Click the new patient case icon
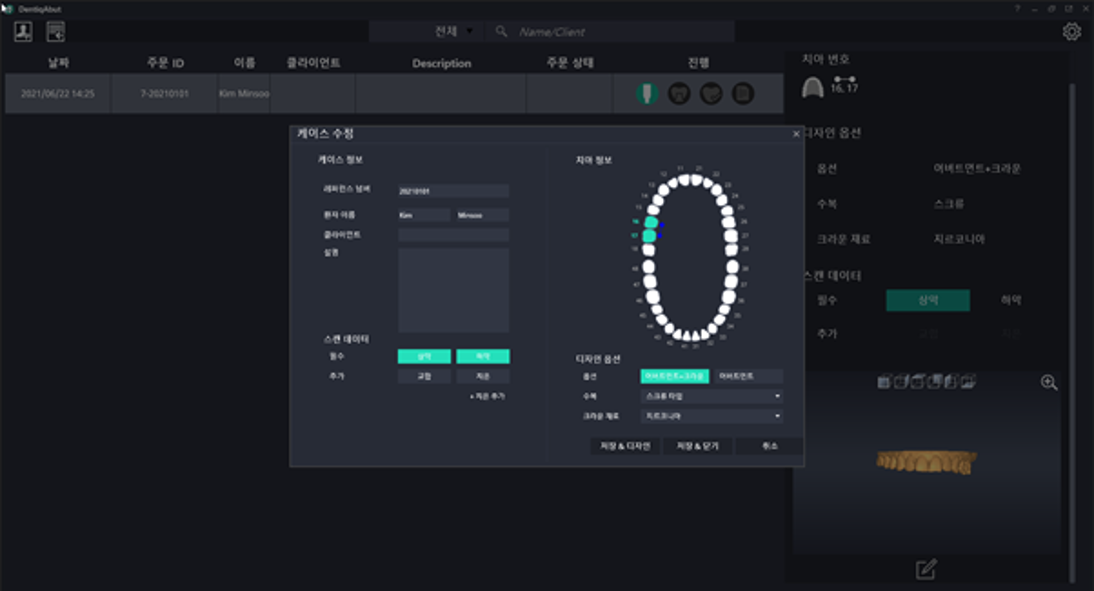 point(23,31)
